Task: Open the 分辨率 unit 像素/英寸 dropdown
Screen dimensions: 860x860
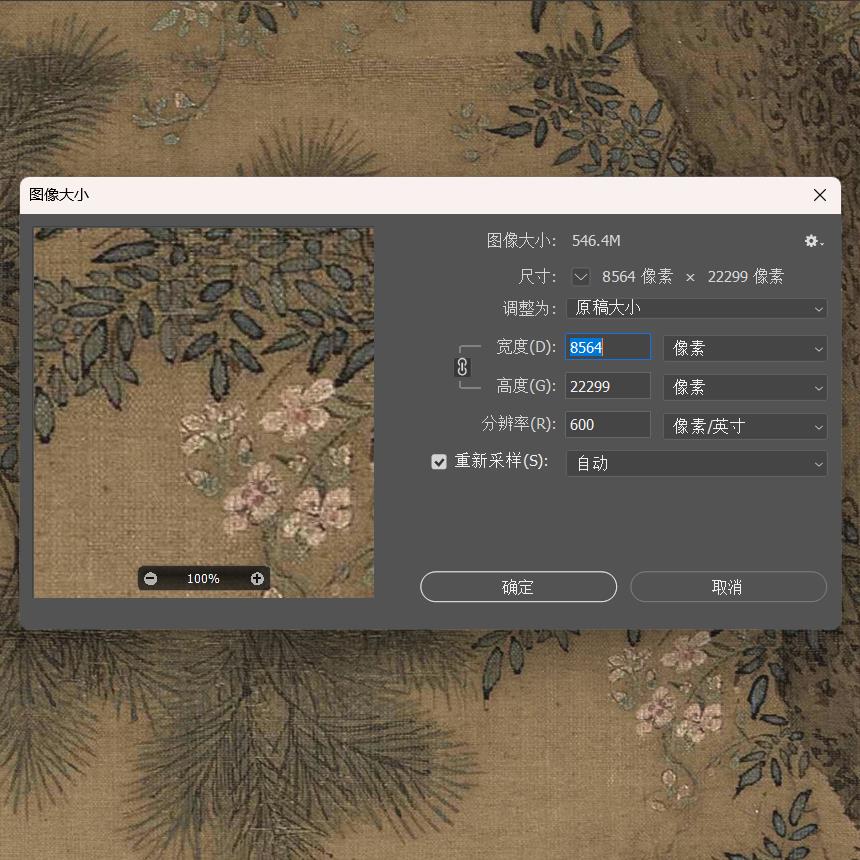Action: [x=745, y=426]
